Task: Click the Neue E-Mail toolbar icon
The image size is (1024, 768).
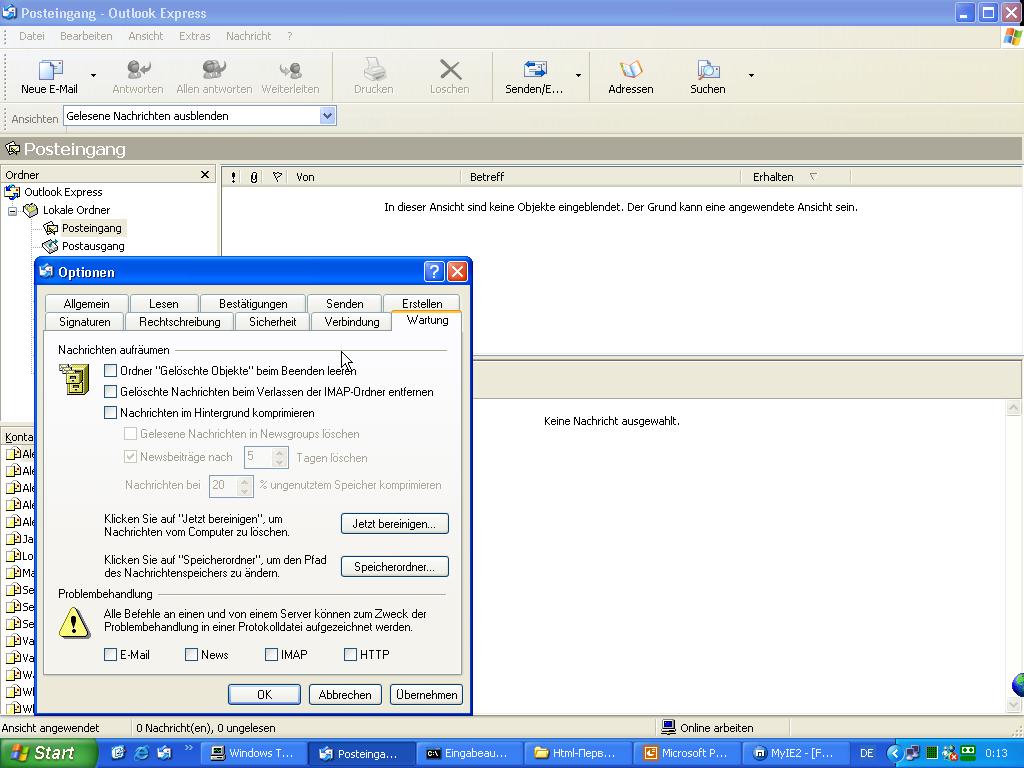Action: (50, 70)
